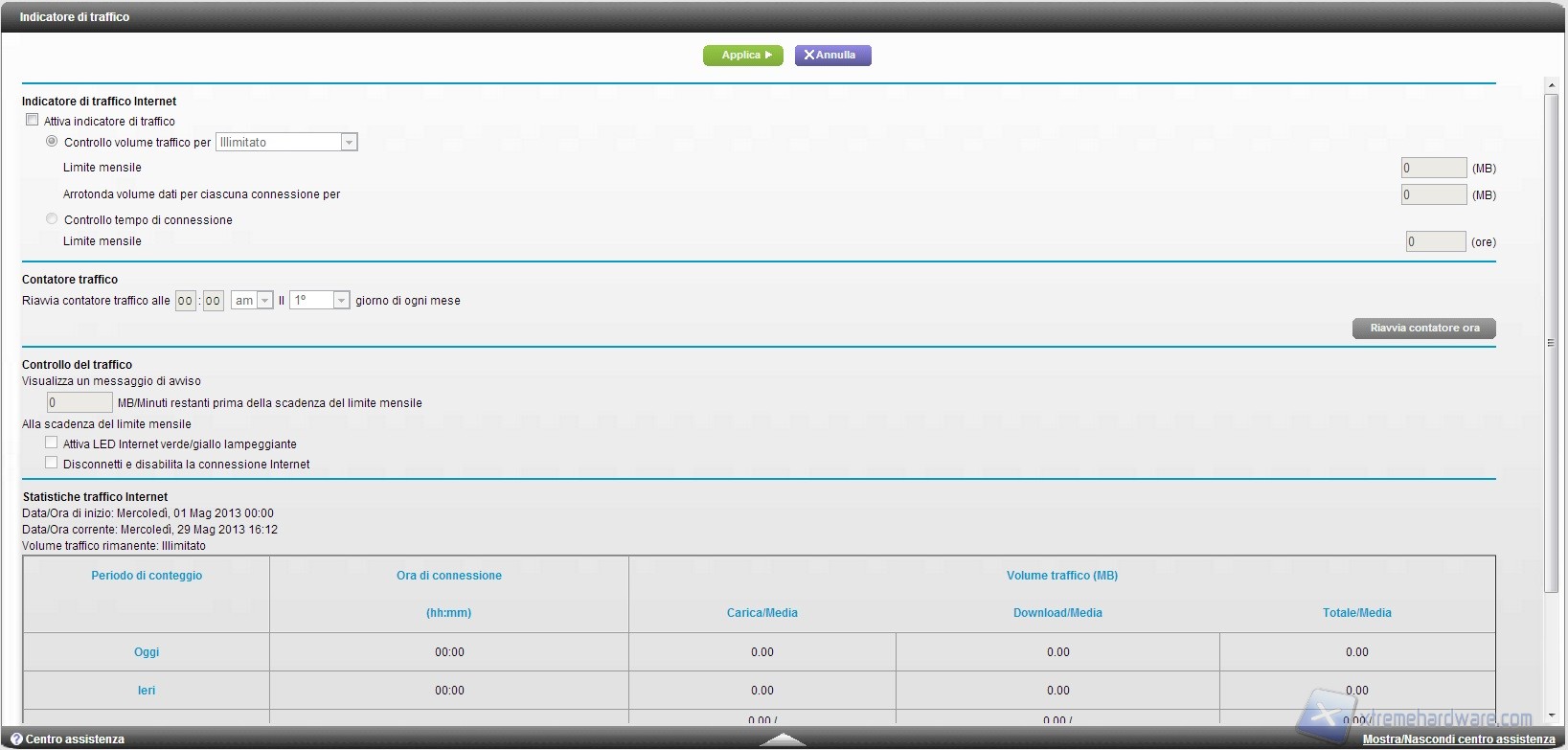Open the Illimitato traffic volume dropdown

coord(286,142)
